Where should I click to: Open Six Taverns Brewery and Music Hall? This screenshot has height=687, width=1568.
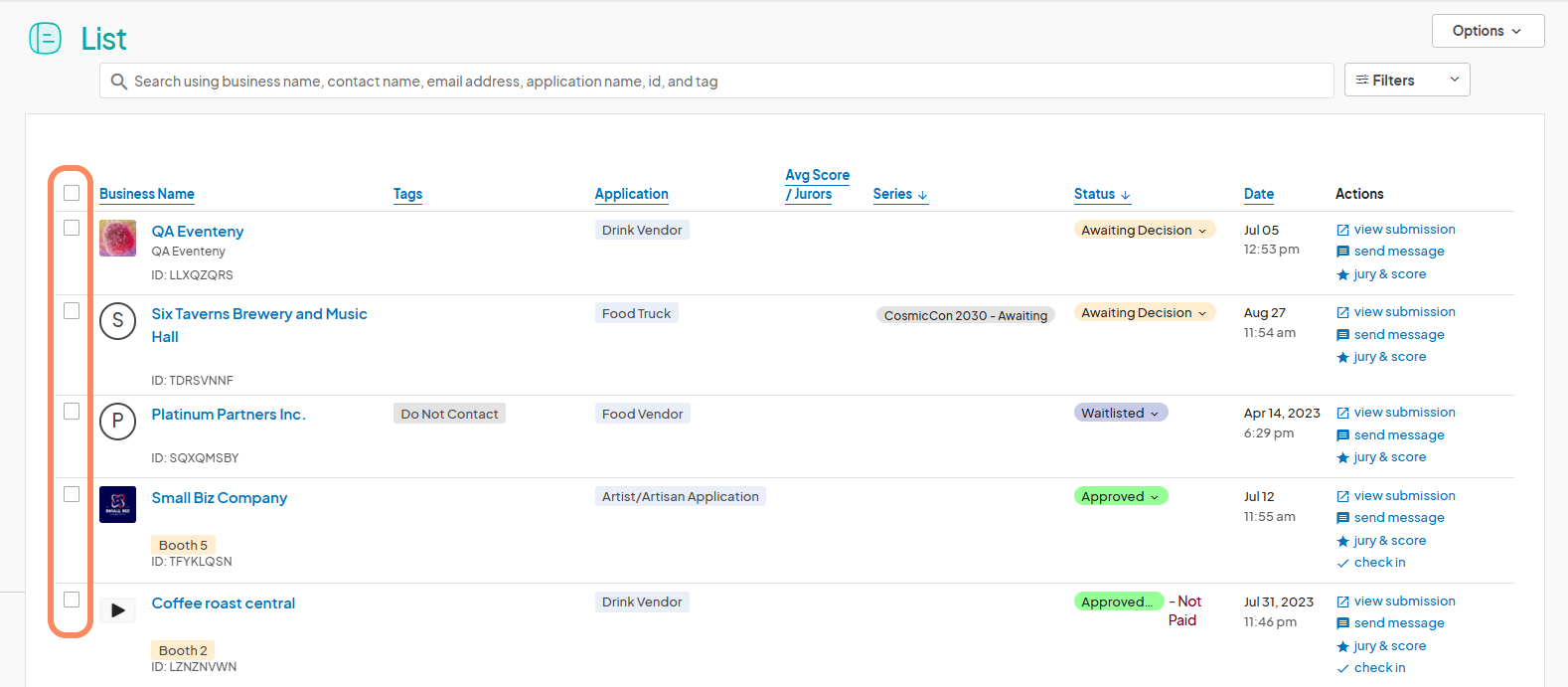(x=259, y=325)
